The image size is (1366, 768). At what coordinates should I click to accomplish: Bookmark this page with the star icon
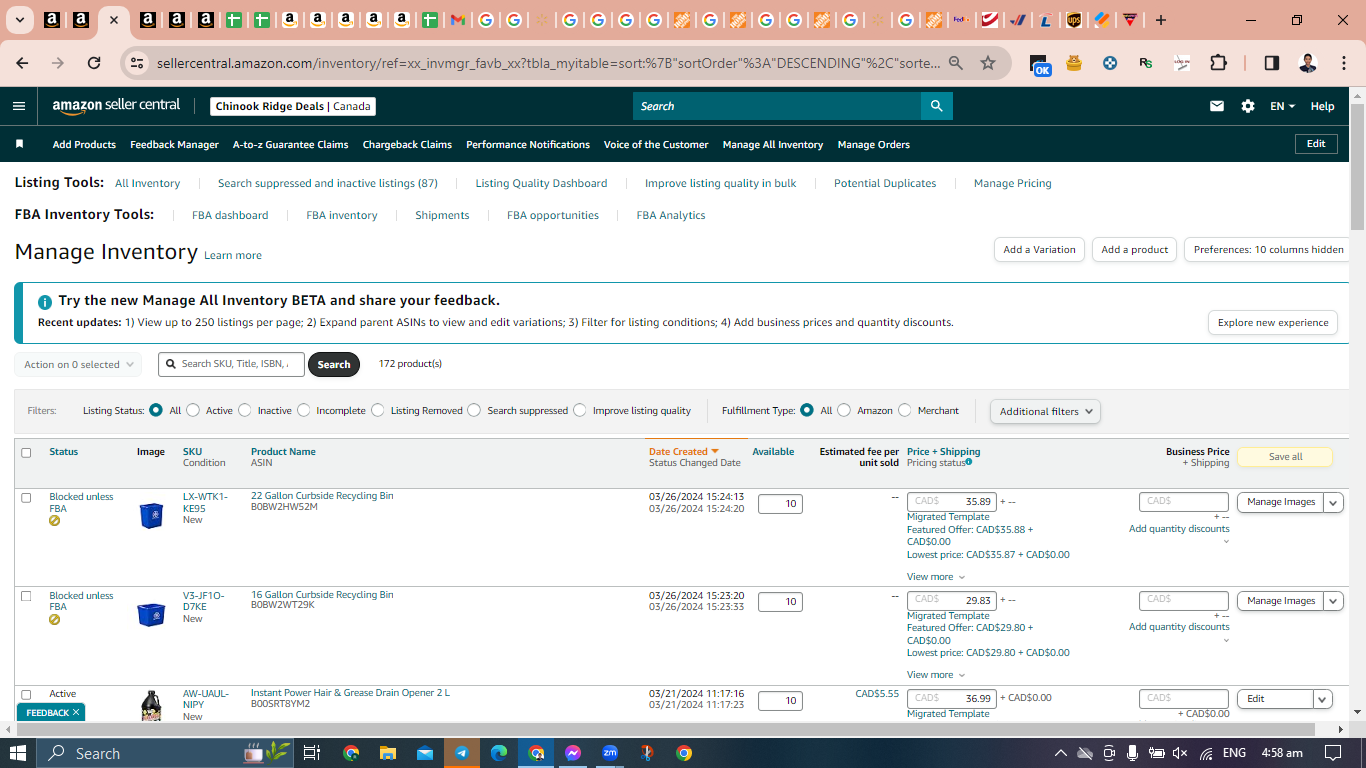pyautogui.click(x=988, y=63)
